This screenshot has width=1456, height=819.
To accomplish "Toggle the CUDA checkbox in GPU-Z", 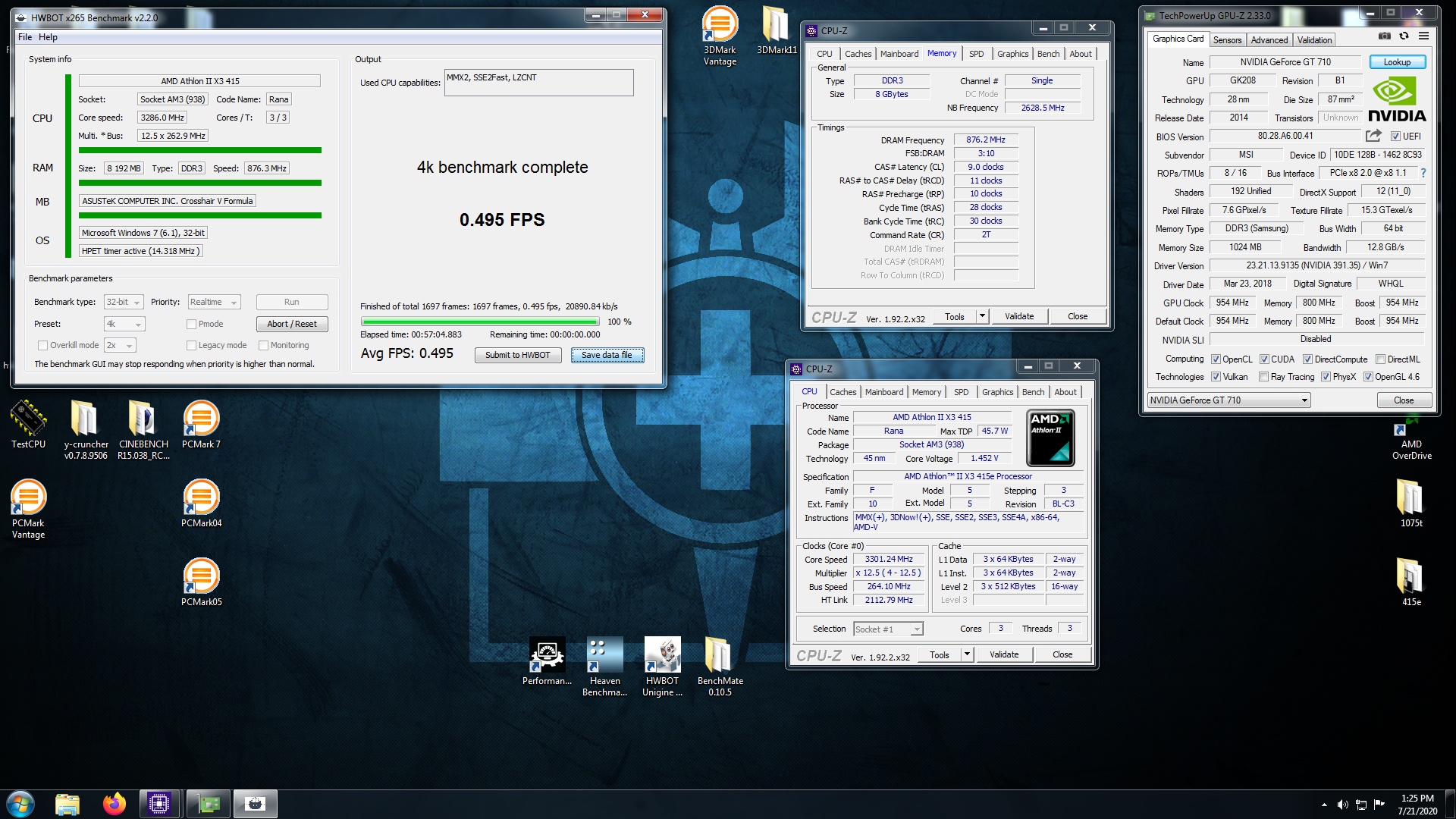I will coord(1264,359).
